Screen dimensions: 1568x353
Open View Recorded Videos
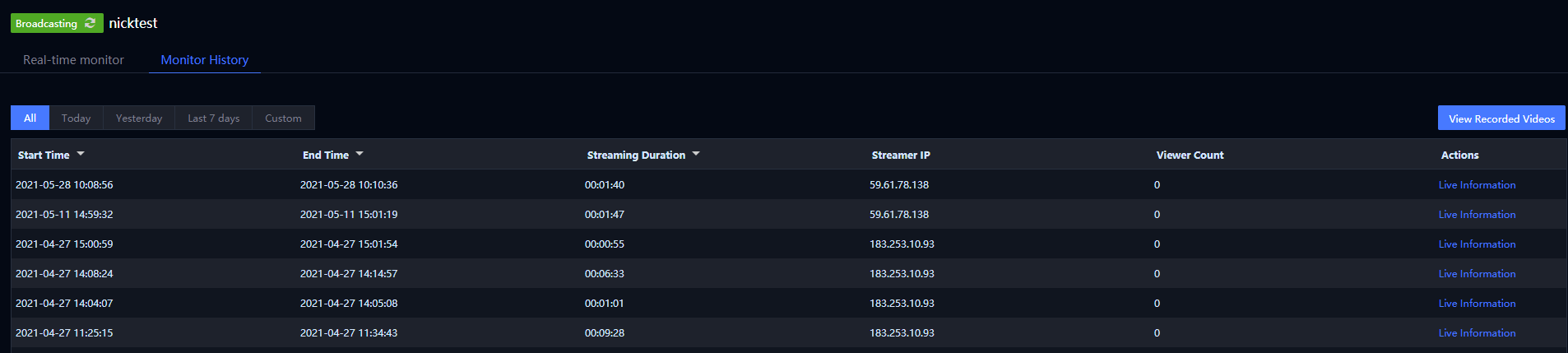(x=1501, y=118)
